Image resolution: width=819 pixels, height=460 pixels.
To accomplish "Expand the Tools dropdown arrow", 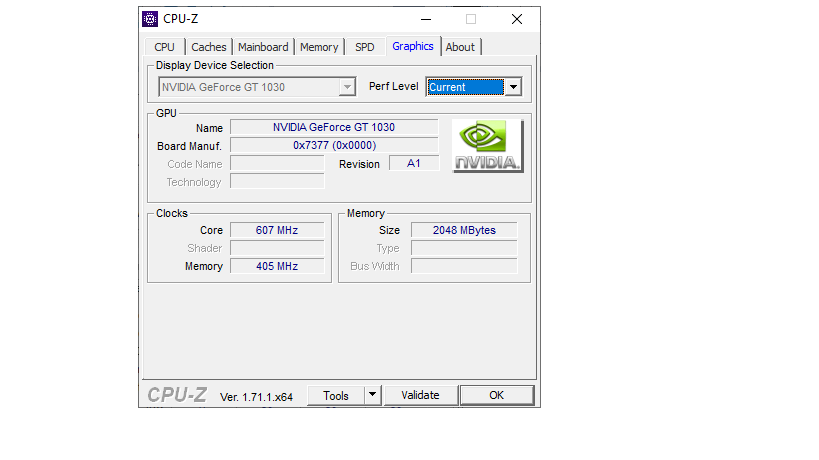I will [372, 395].
